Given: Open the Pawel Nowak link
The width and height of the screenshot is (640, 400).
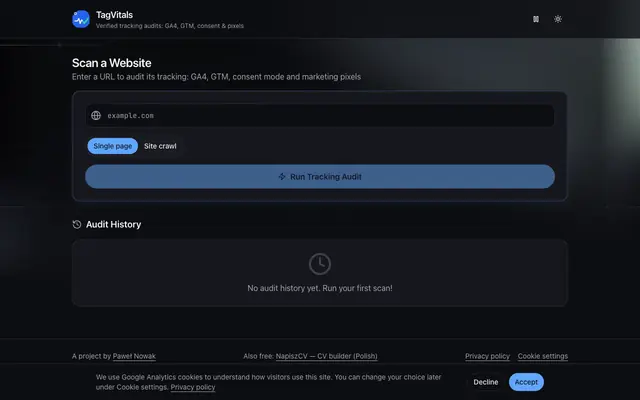Looking at the screenshot, I should tap(134, 356).
